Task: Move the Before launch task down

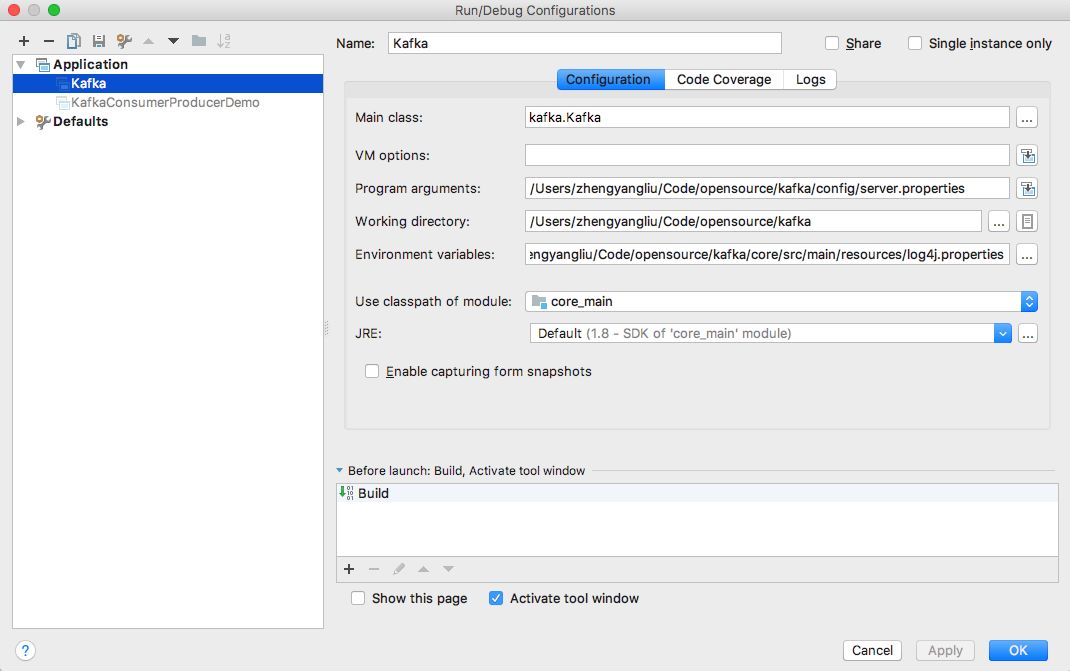Action: point(448,569)
